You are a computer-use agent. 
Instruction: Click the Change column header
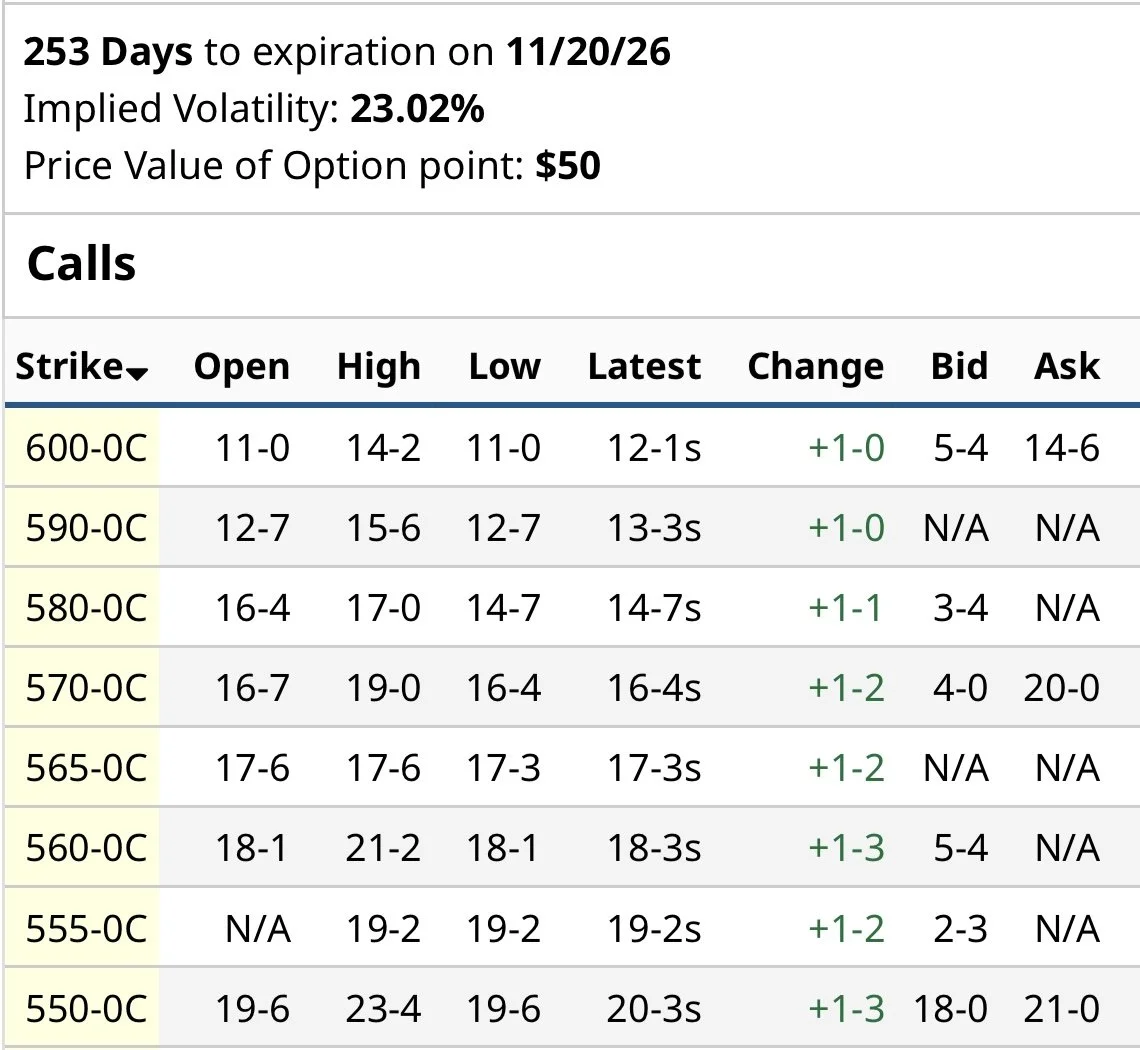tap(815, 367)
